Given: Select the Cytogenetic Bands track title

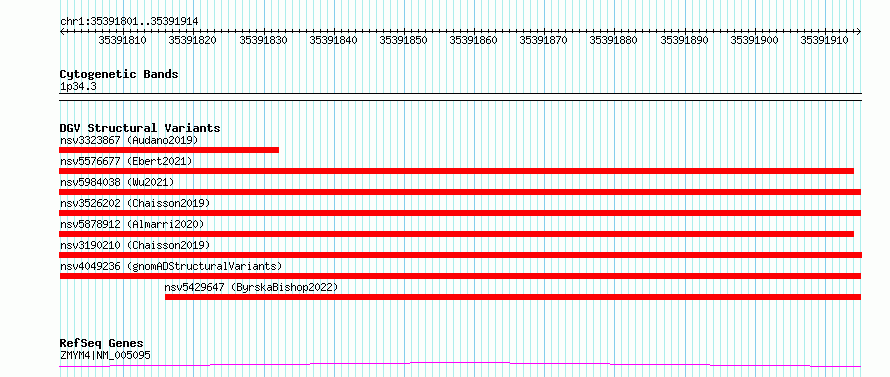Looking at the screenshot, I should coord(119,74).
